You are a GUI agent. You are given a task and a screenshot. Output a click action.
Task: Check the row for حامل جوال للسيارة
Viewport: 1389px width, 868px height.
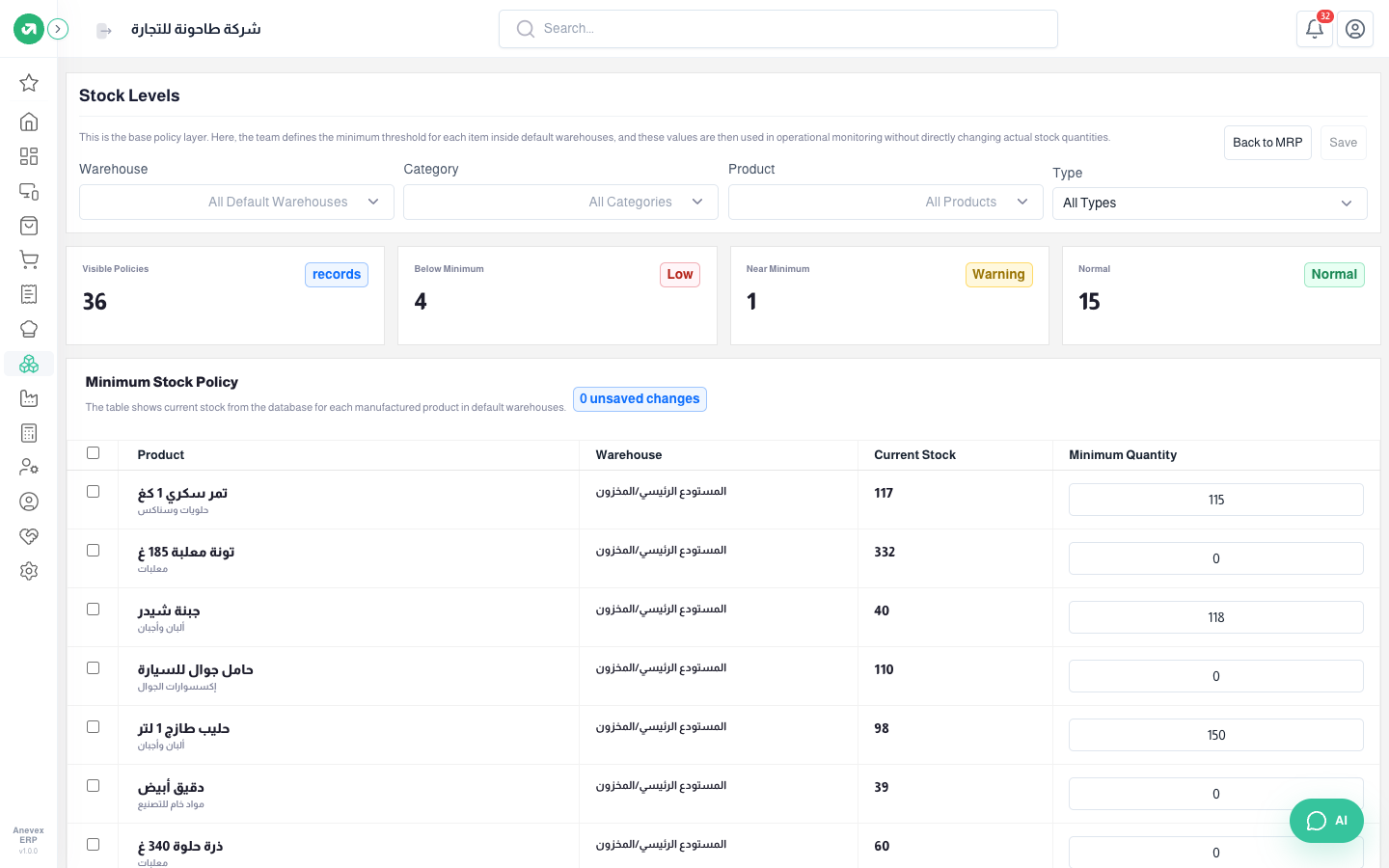93,668
